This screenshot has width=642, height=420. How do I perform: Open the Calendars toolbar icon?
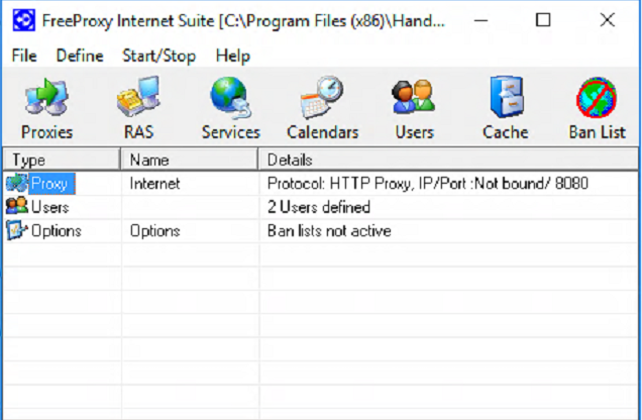pos(322,108)
